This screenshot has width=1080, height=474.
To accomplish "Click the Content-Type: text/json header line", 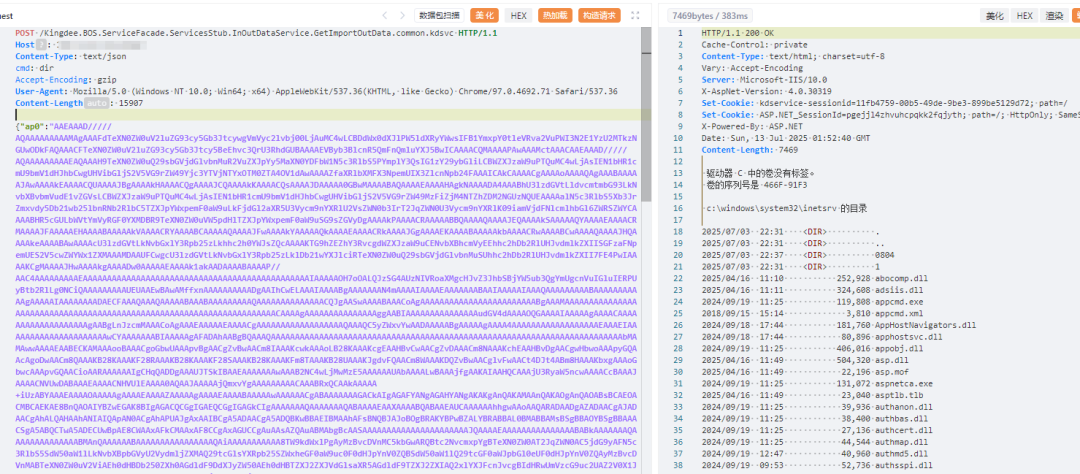I will point(71,56).
